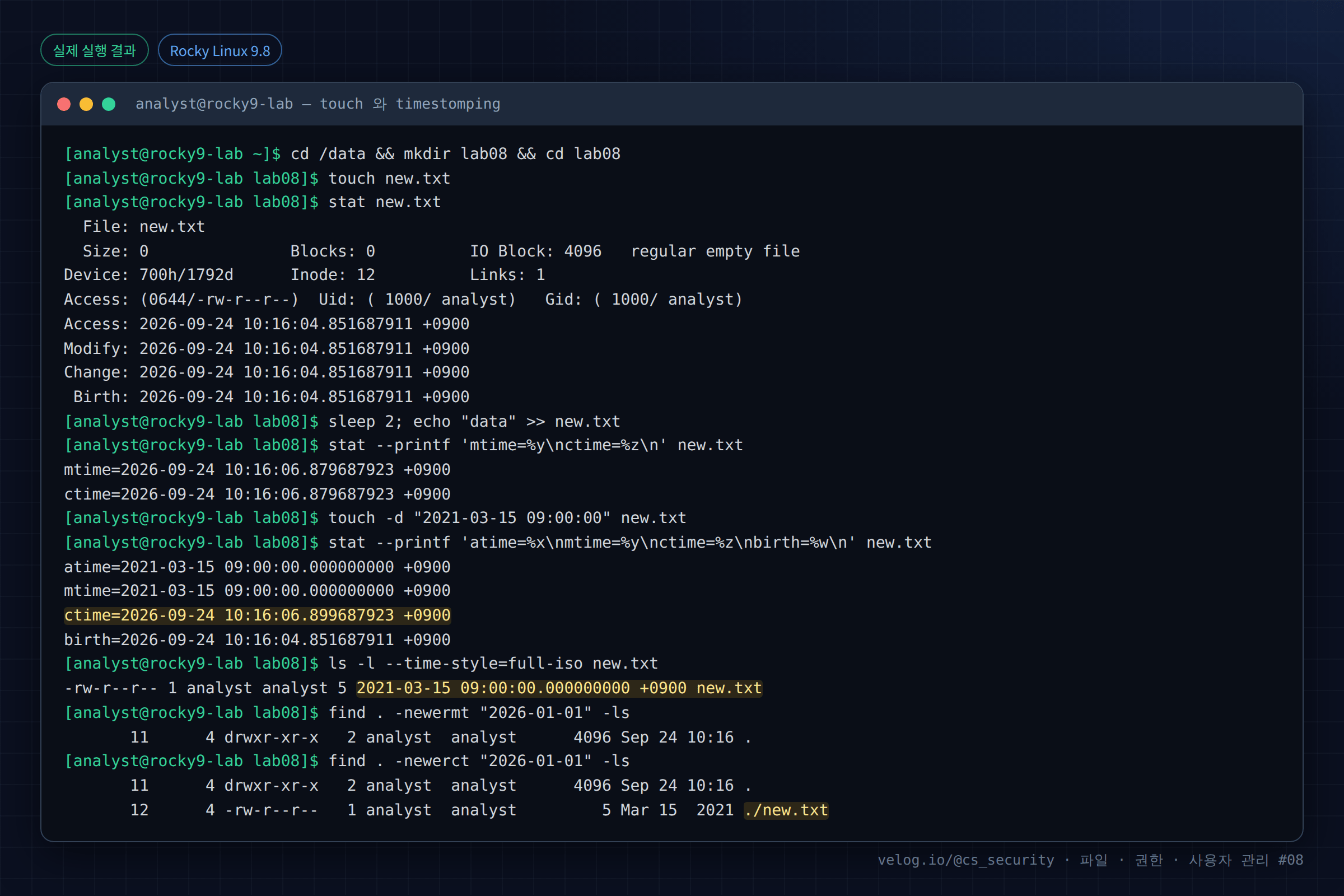The width and height of the screenshot is (1344, 896).
Task: Click 'regular empty file' in stat output
Action: (x=716, y=251)
